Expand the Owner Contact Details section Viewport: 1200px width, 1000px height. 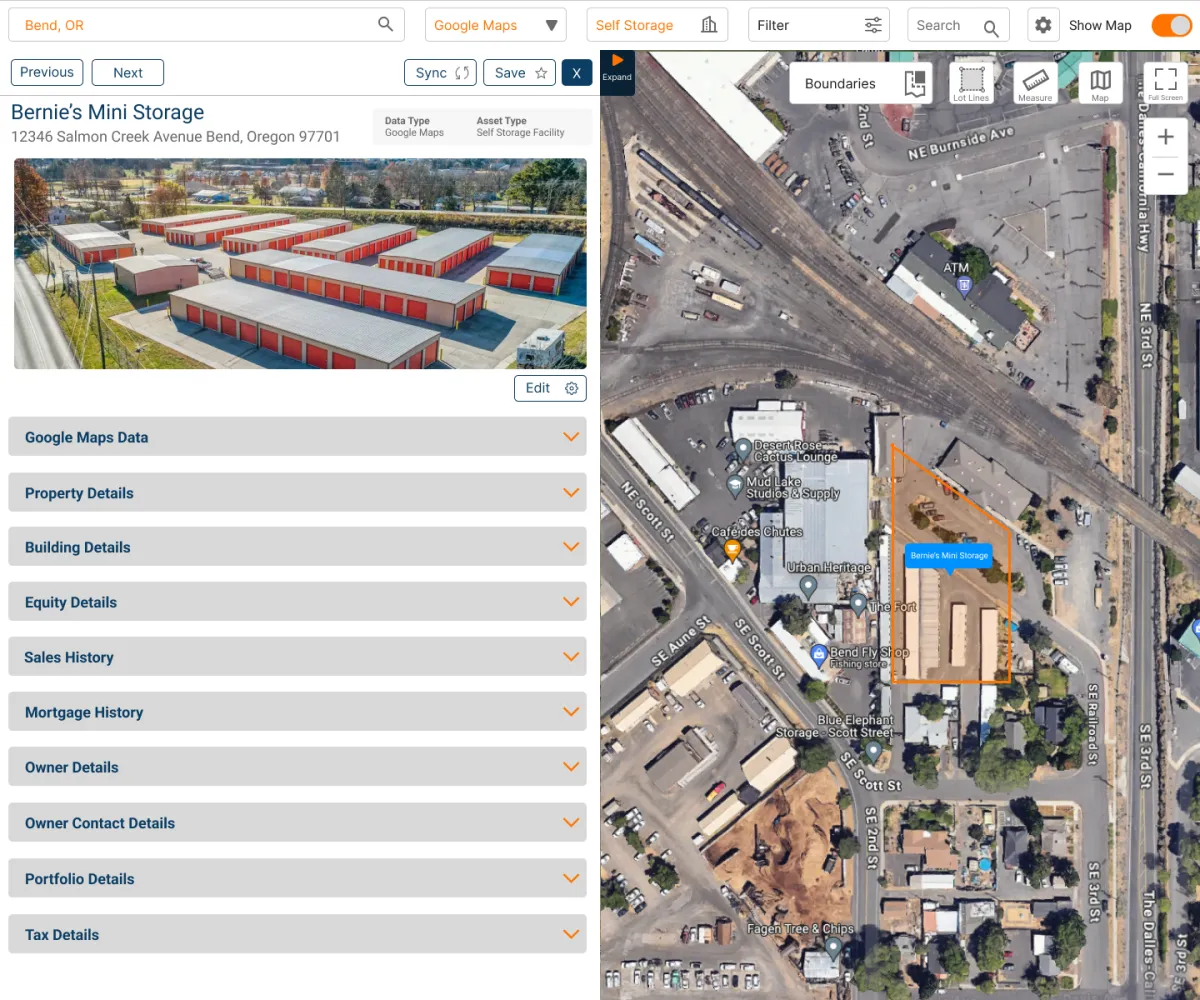click(297, 823)
